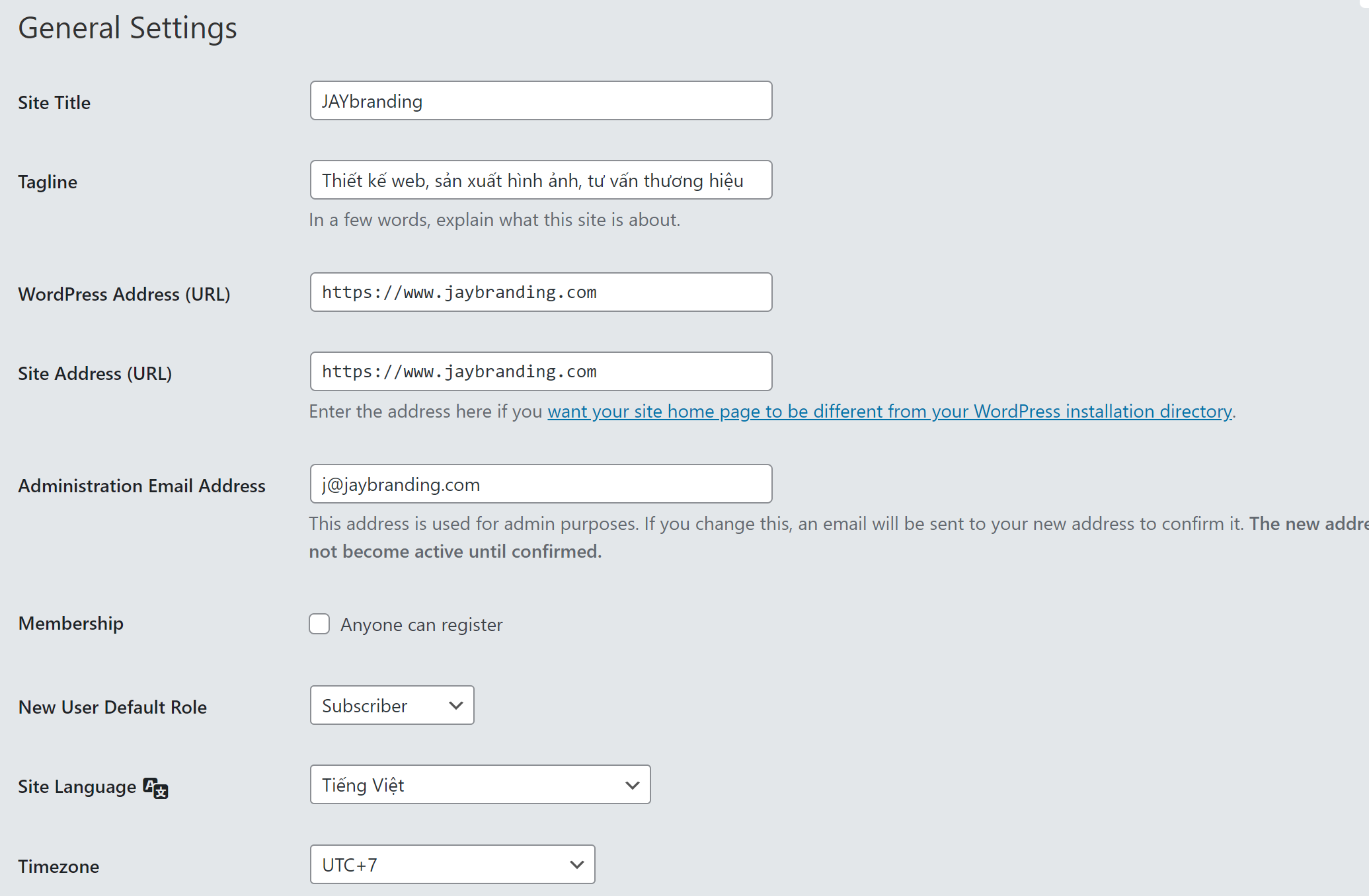Click the Timezone dropdown chevron arrow
The image size is (1369, 896).
576,864
